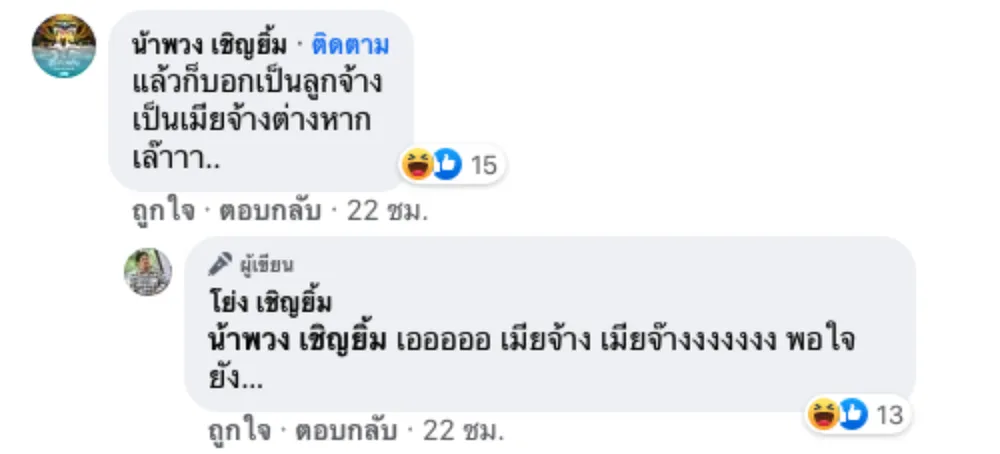Click the ผู้เขียน author label

[267, 265]
